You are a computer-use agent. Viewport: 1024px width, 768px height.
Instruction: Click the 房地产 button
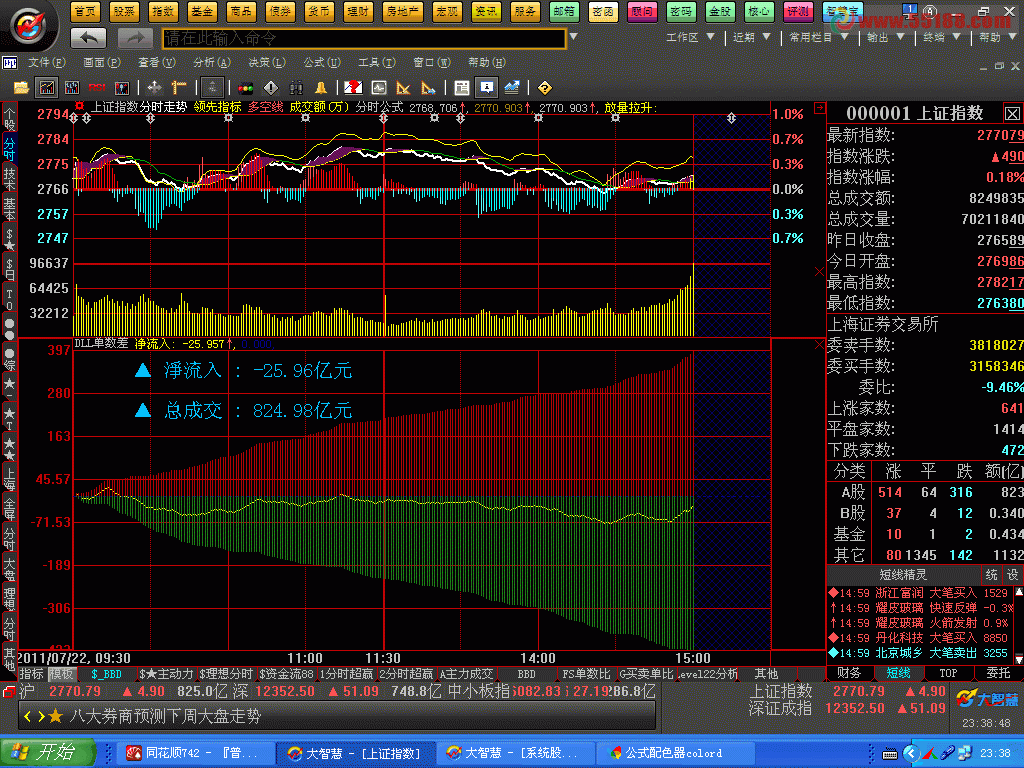pos(403,11)
